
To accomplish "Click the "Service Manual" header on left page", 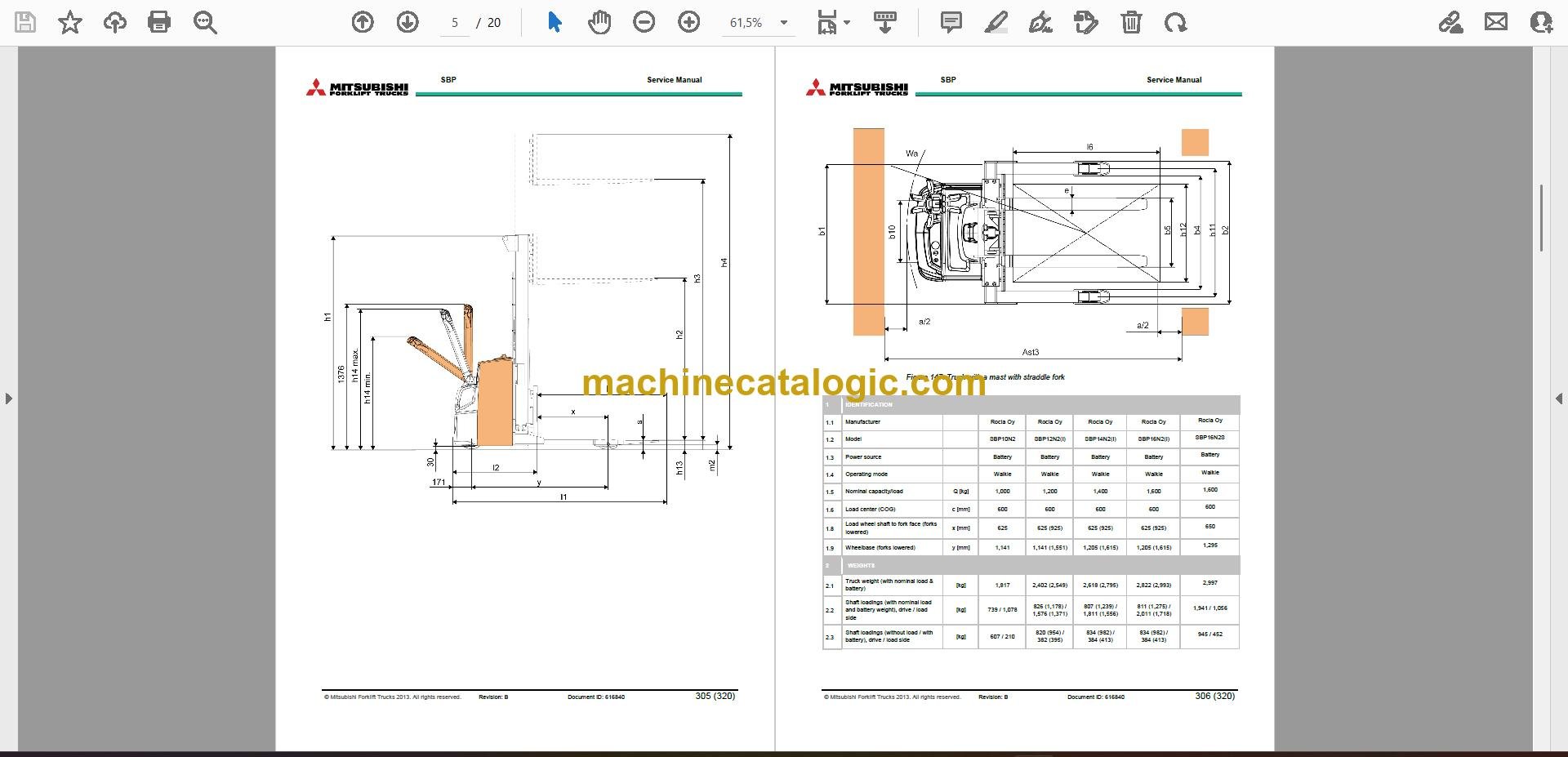I will tap(675, 80).
